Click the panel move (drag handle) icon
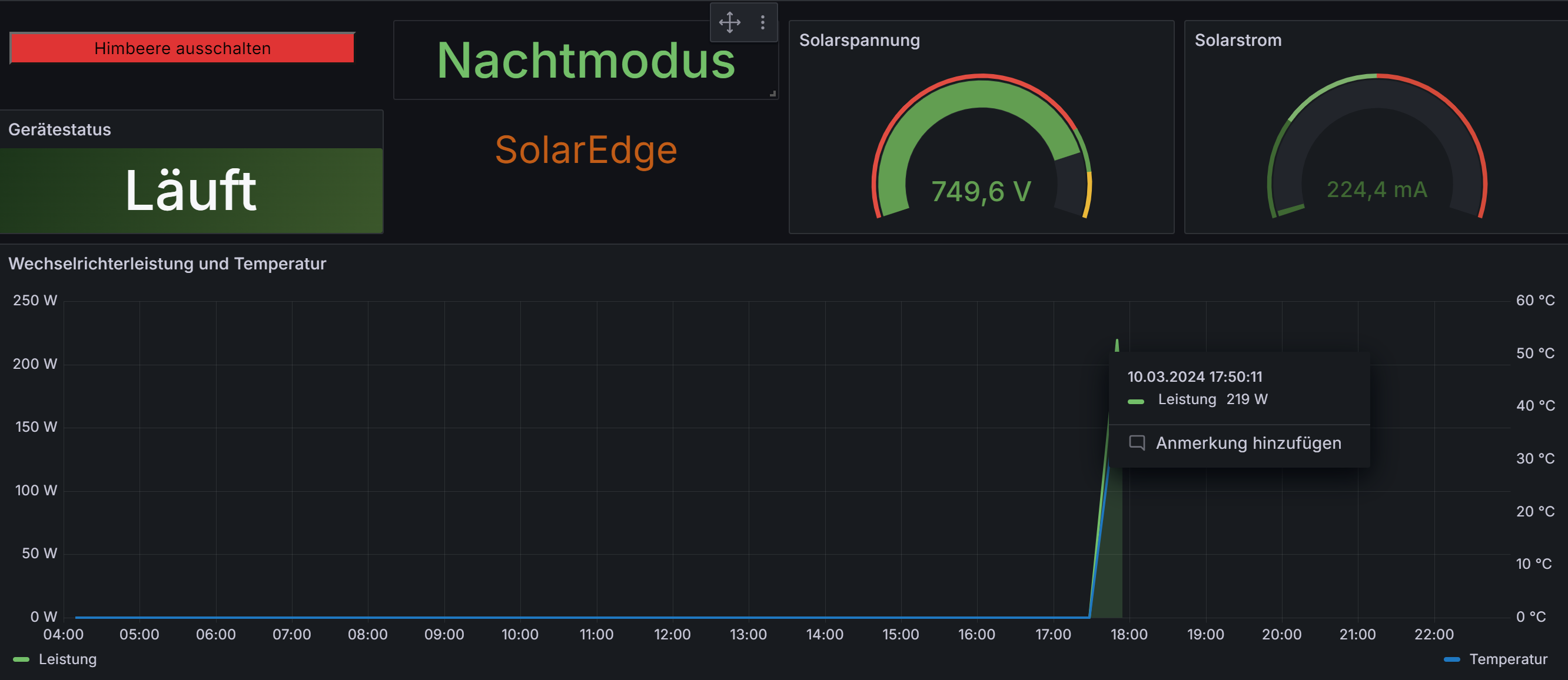This screenshot has width=1568, height=680. (729, 22)
